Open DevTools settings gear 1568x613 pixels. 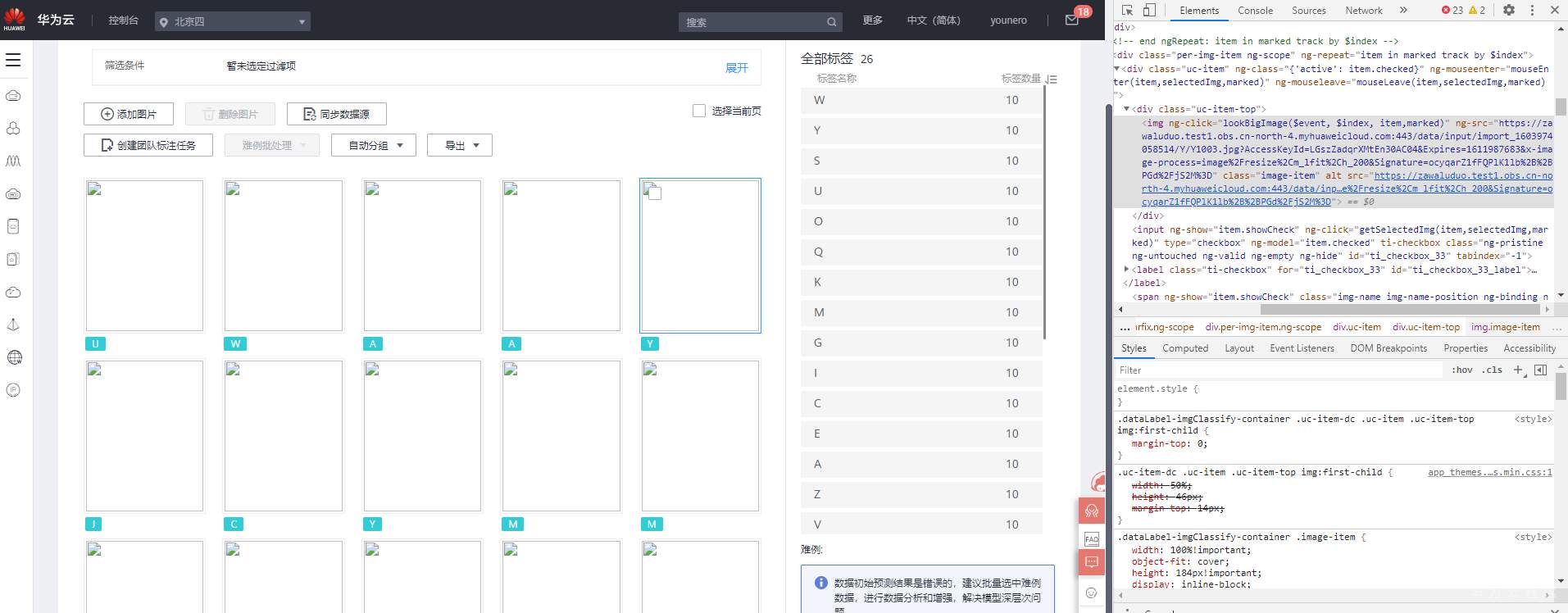point(1508,11)
